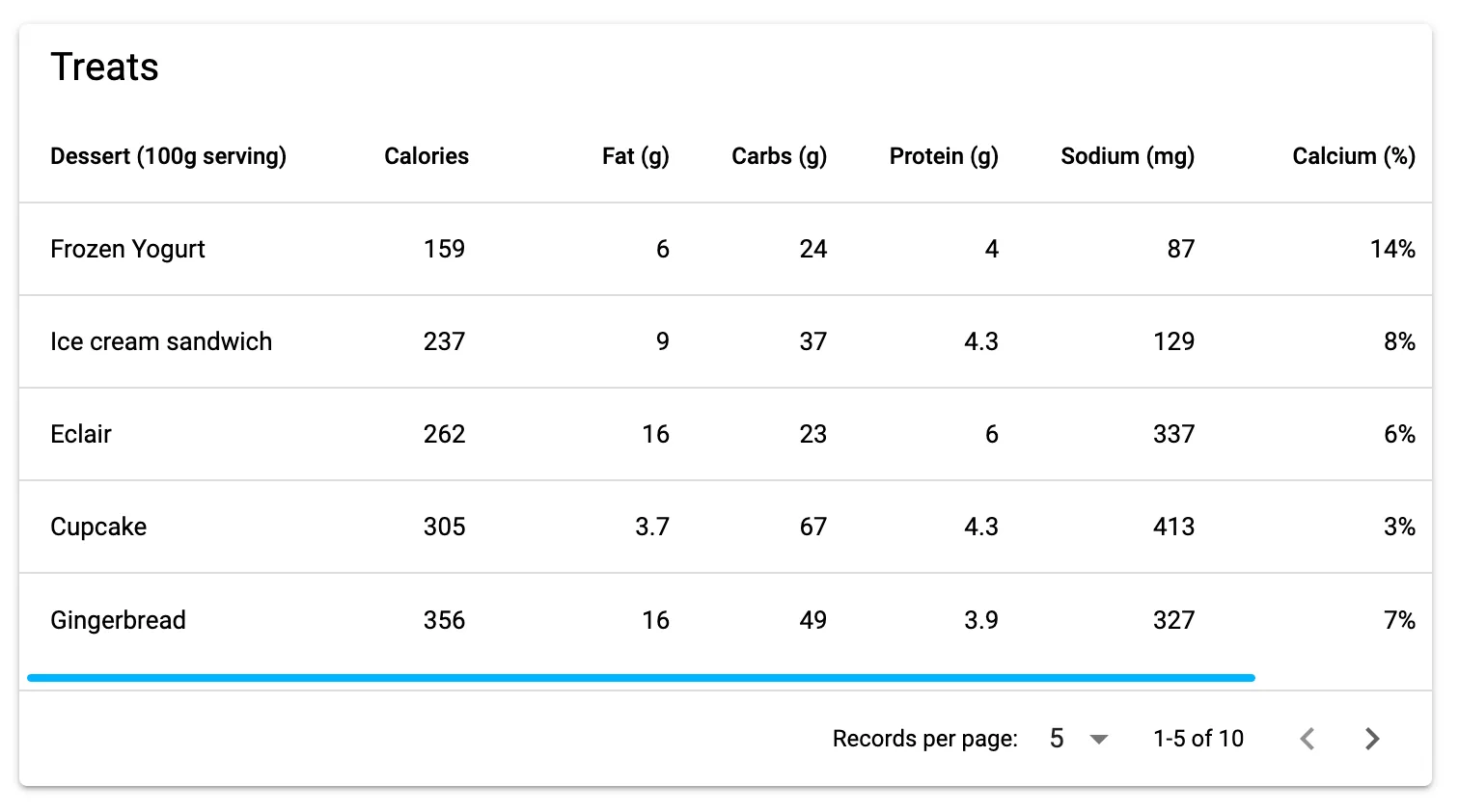Sort by Fat (g) column header
1459x812 pixels.
(x=635, y=156)
